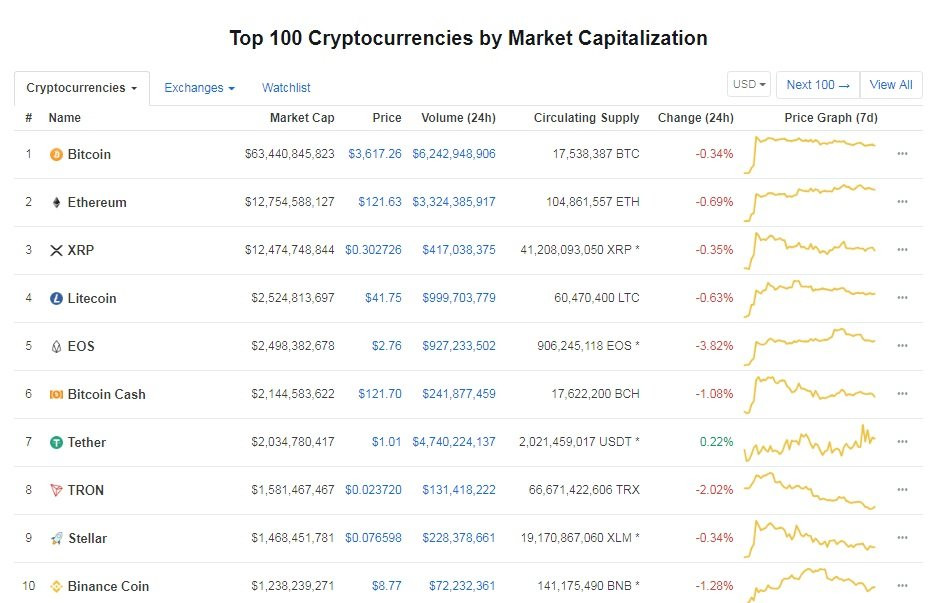Click the Tether logo icon
939x603 pixels.
point(56,443)
